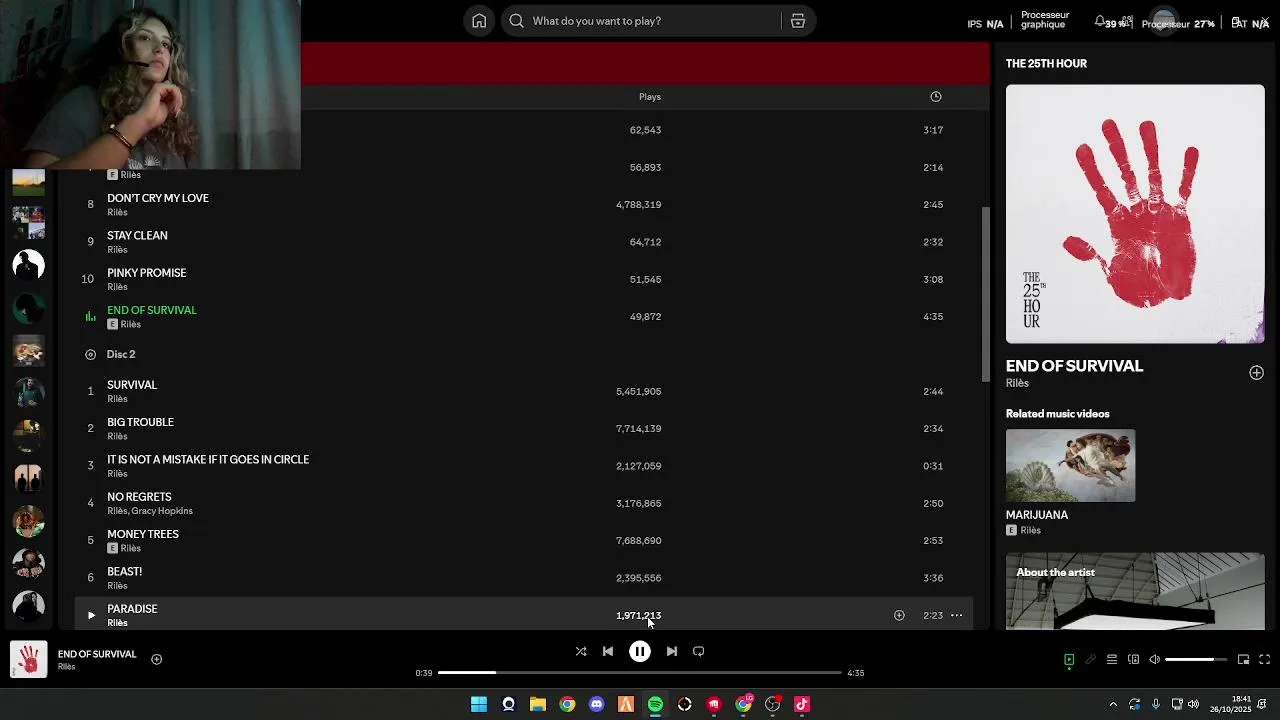Viewport: 1280px width, 720px height.
Task: Open the last library sidebar thumbnail
Action: (x=28, y=605)
